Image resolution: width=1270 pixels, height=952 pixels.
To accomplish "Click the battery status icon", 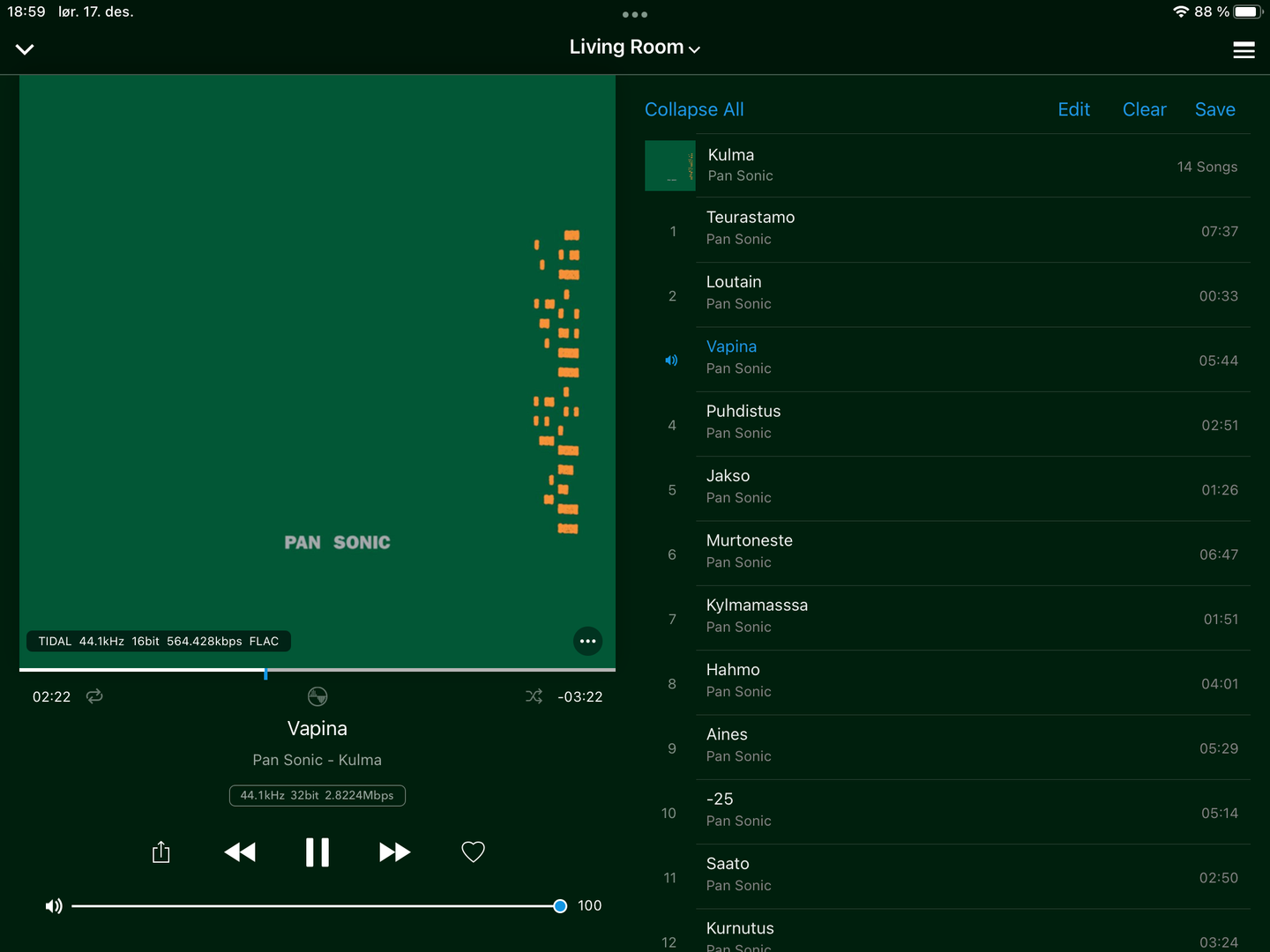I will [x=1249, y=11].
